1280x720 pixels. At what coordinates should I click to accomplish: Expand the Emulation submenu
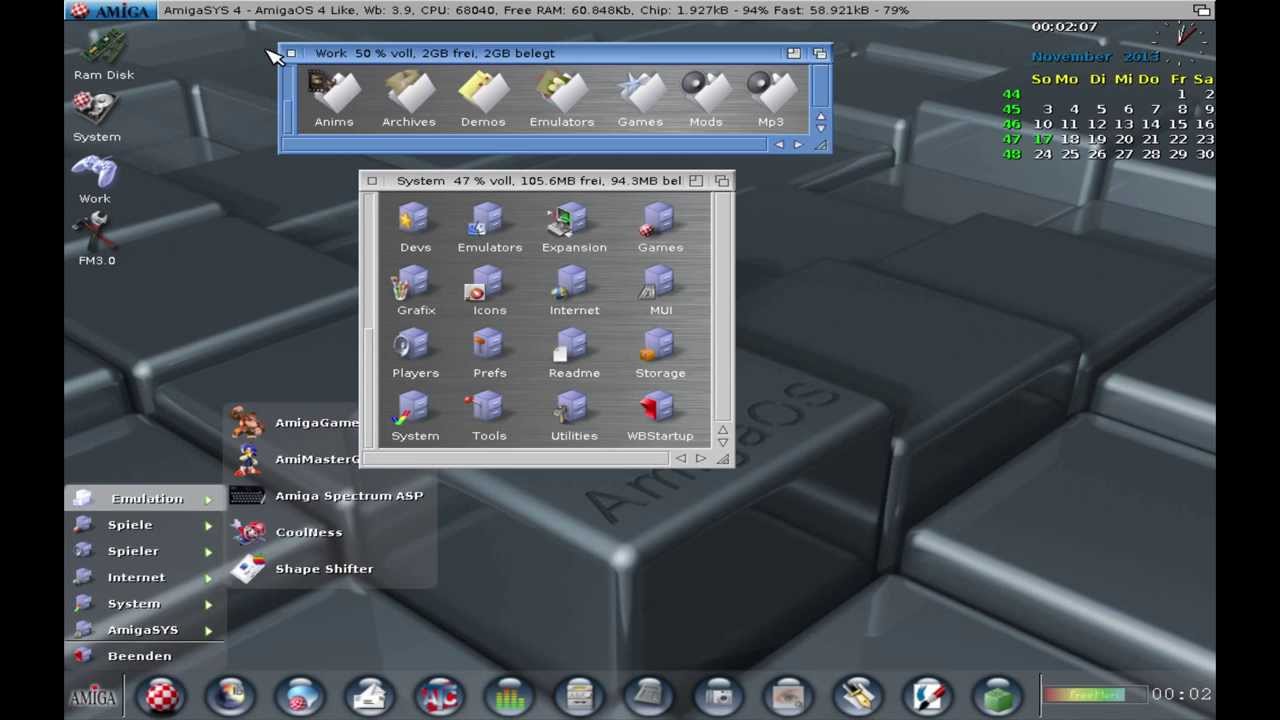tap(147, 498)
